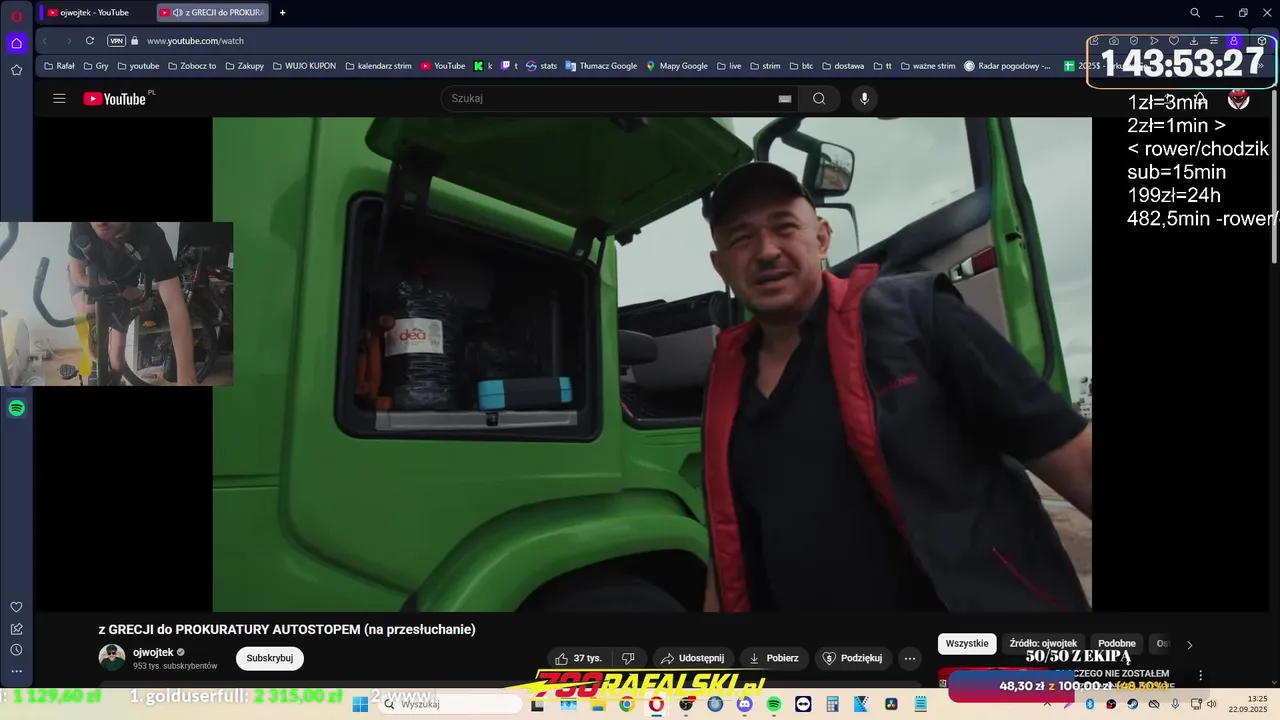Open the YouTube guide hamburger menu
The image size is (1280, 720).
[x=59, y=98]
